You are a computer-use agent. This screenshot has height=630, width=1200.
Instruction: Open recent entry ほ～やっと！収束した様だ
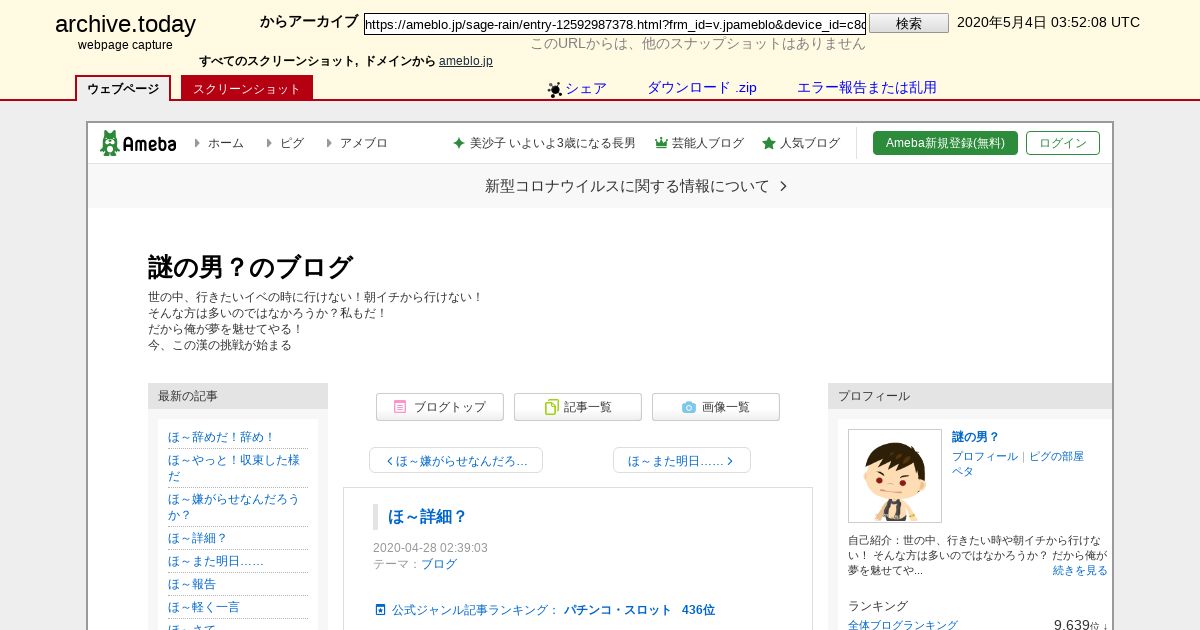click(x=234, y=468)
